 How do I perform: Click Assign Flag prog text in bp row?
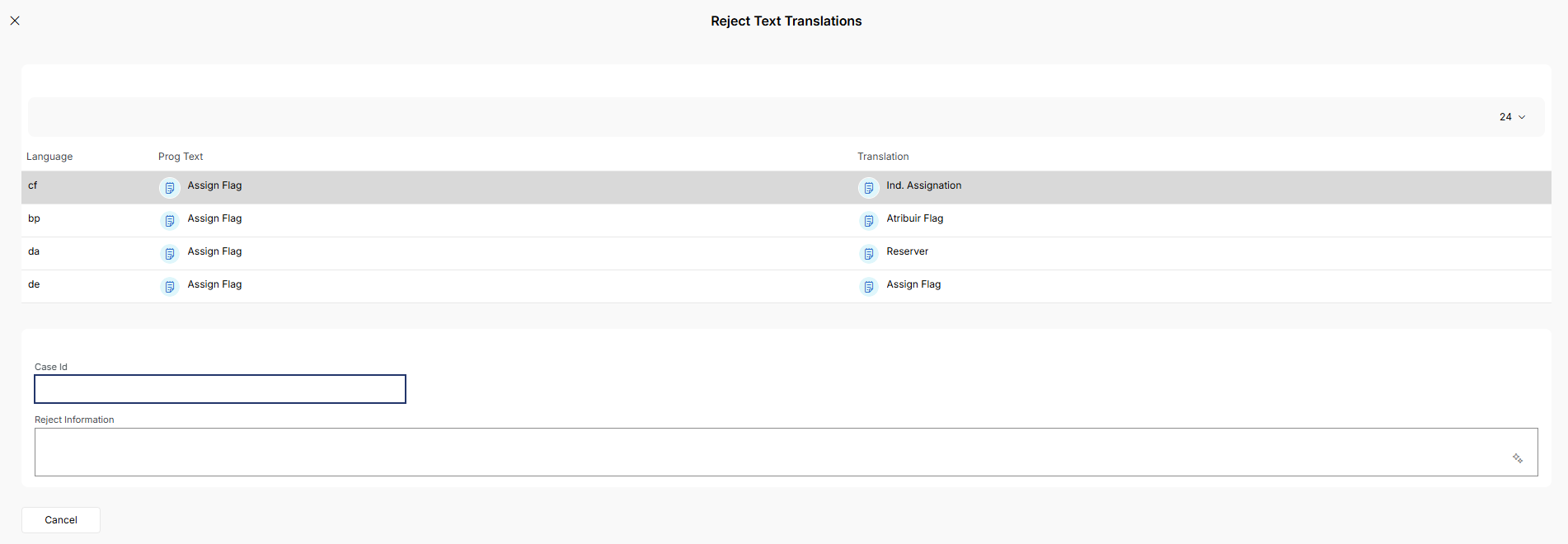pyautogui.click(x=214, y=218)
